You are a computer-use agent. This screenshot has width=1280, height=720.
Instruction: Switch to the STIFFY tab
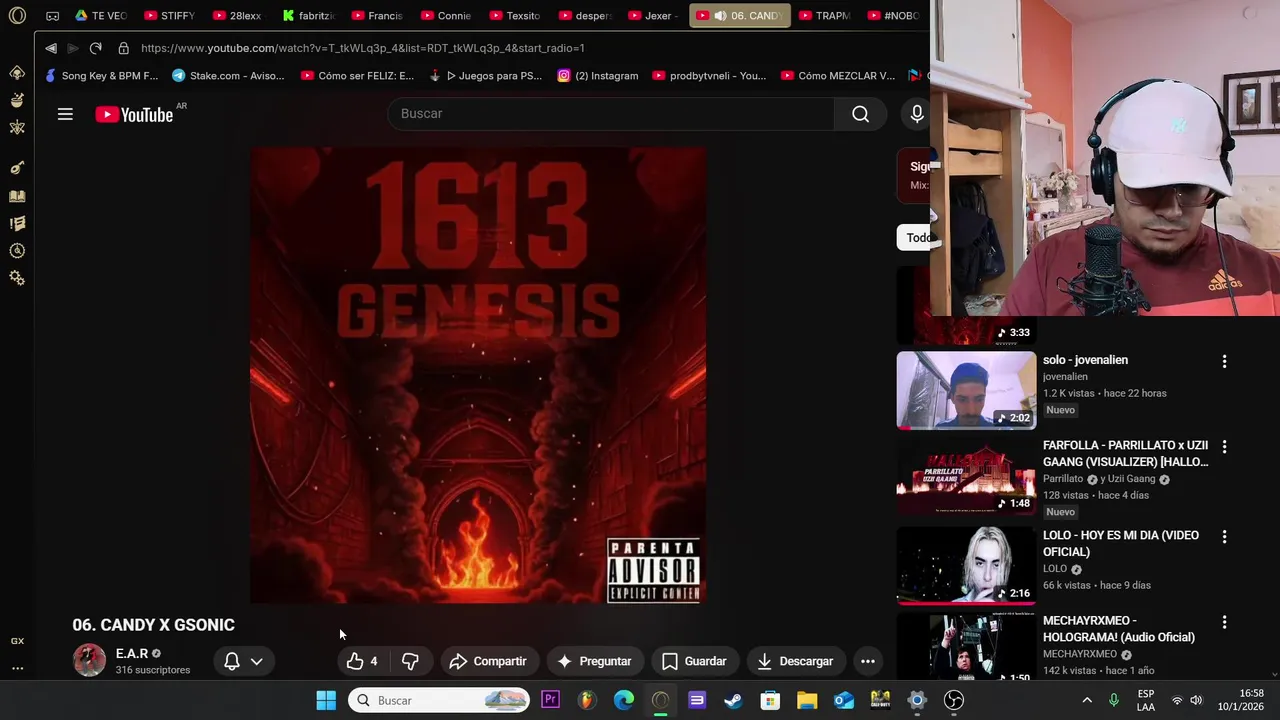coord(169,16)
